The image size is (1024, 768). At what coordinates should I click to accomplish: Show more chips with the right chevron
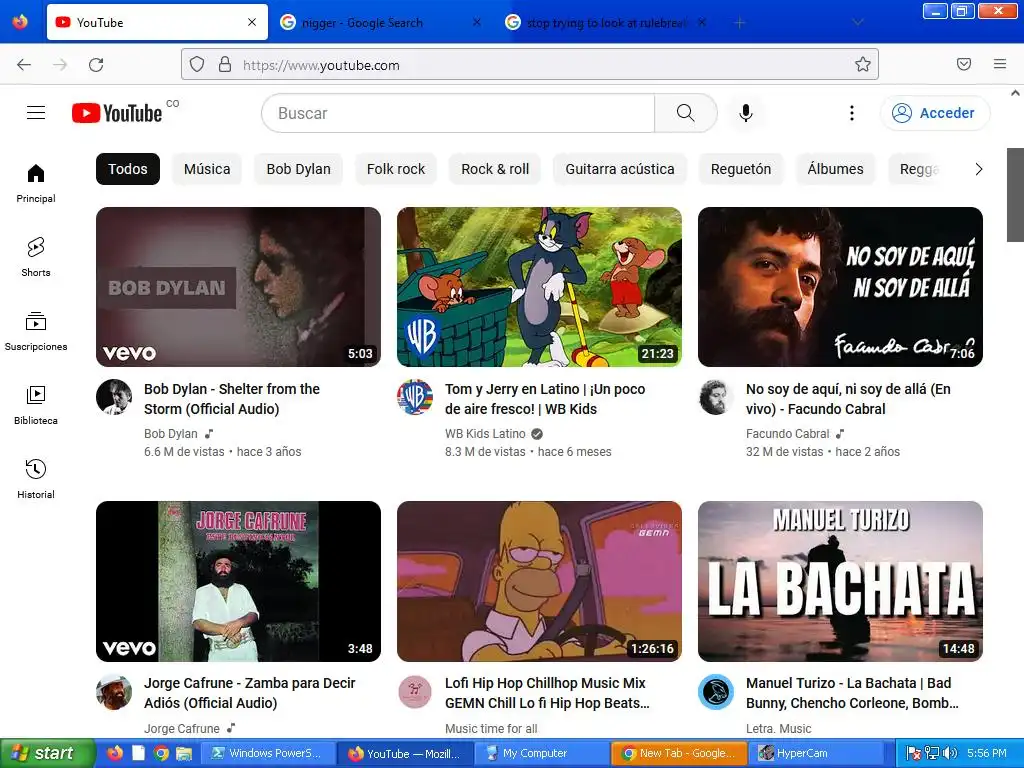978,169
